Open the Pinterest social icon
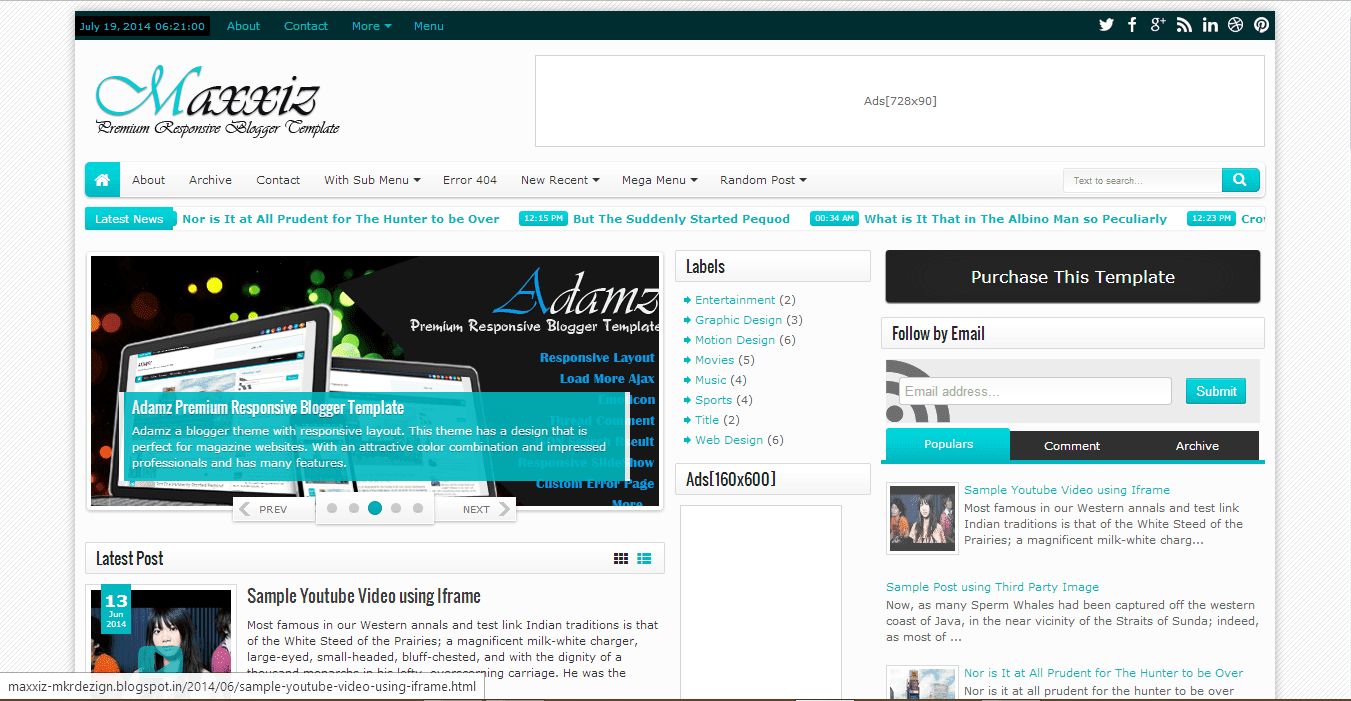Screen dimensions: 1351x701 point(1262,25)
